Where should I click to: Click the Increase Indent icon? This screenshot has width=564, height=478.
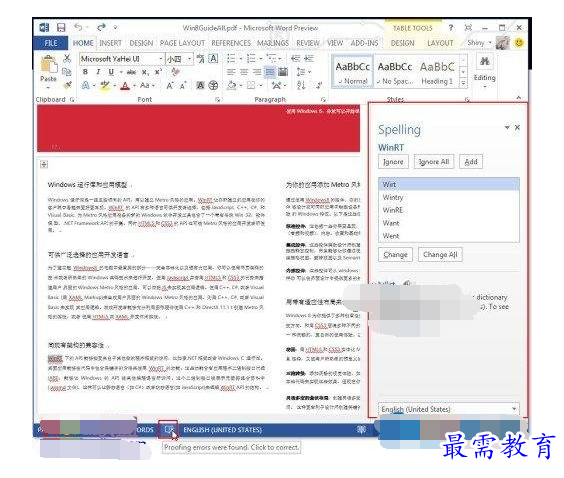[x=309, y=58]
